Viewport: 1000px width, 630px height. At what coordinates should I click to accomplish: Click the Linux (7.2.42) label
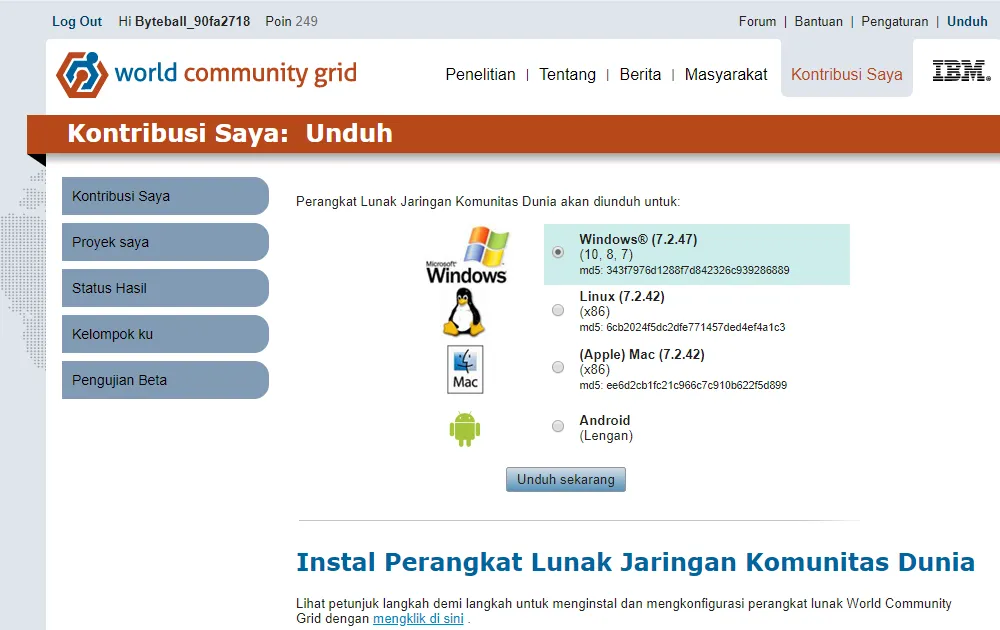coord(622,297)
